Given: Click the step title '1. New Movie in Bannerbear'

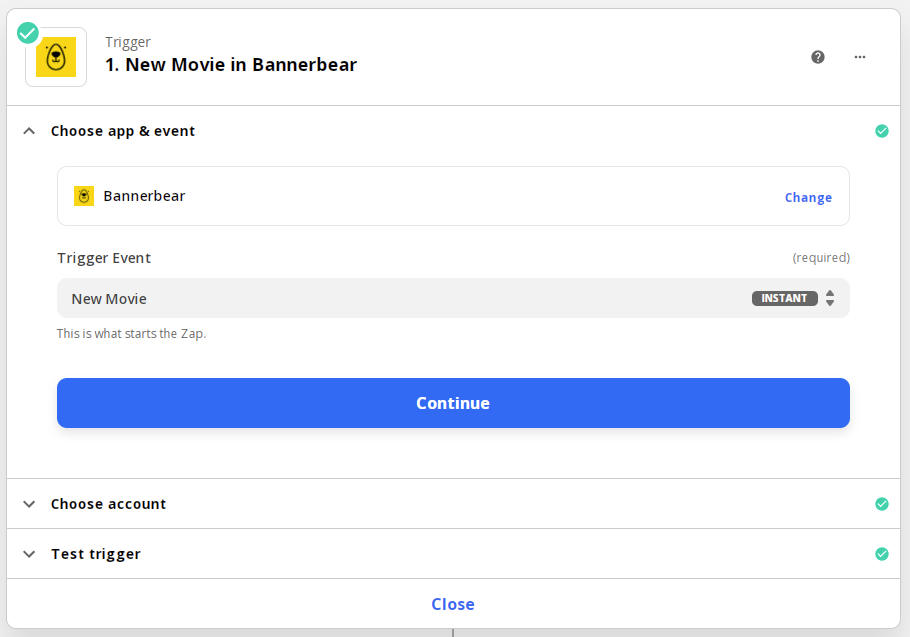Looking at the screenshot, I should coord(231,65).
